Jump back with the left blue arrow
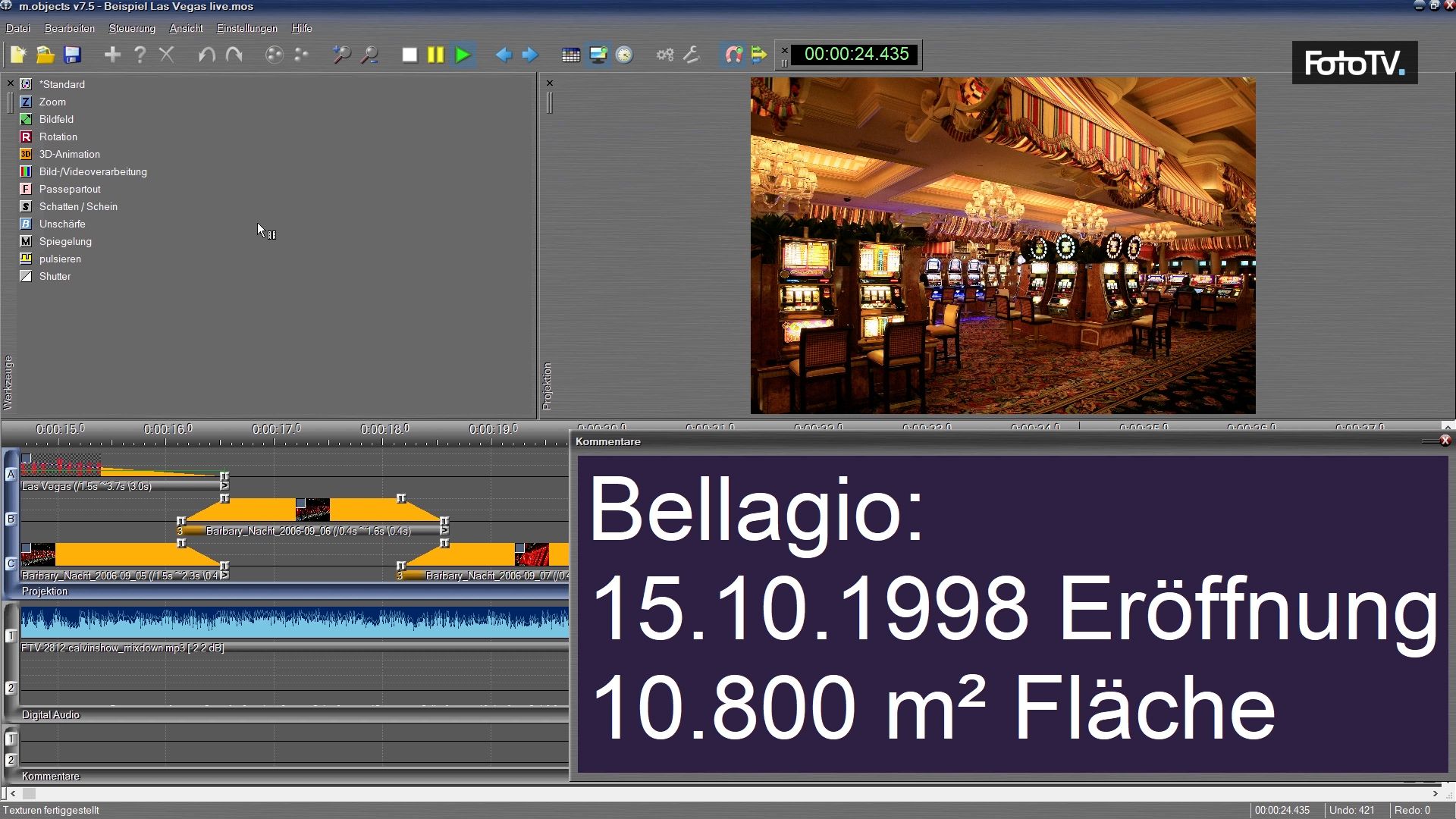The width and height of the screenshot is (1456, 819). (x=504, y=55)
